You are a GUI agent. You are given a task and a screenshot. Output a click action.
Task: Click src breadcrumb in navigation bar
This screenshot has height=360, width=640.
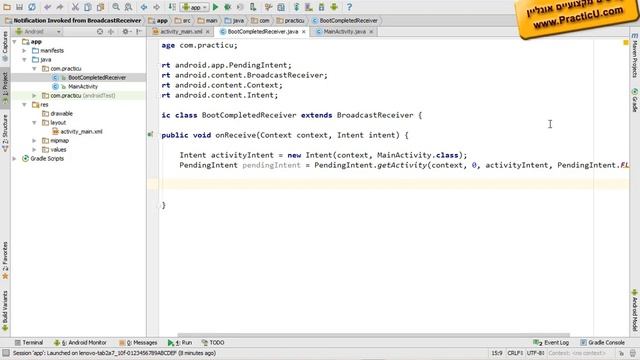[183, 20]
